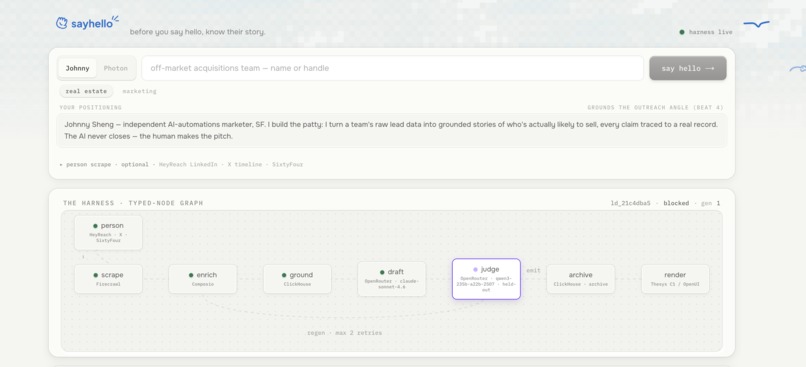Click the ld_21c4dba5 run ID
806x367 pixels.
pos(630,203)
